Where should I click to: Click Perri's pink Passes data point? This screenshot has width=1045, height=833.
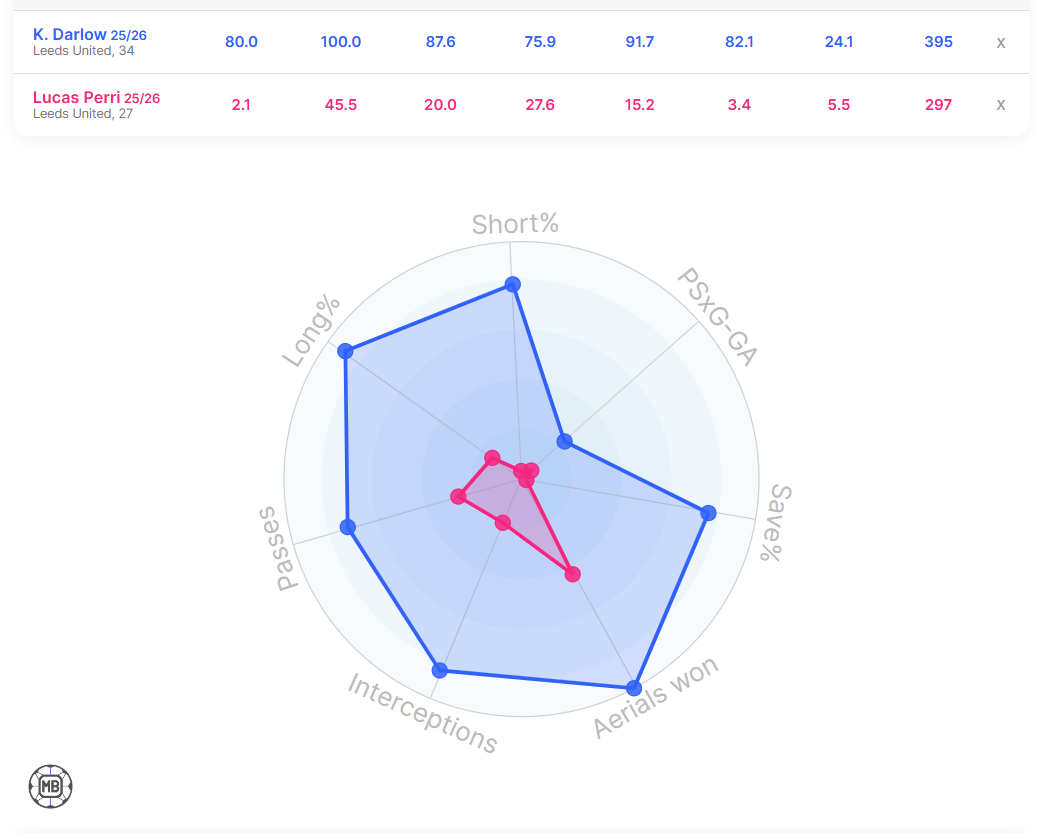point(458,496)
